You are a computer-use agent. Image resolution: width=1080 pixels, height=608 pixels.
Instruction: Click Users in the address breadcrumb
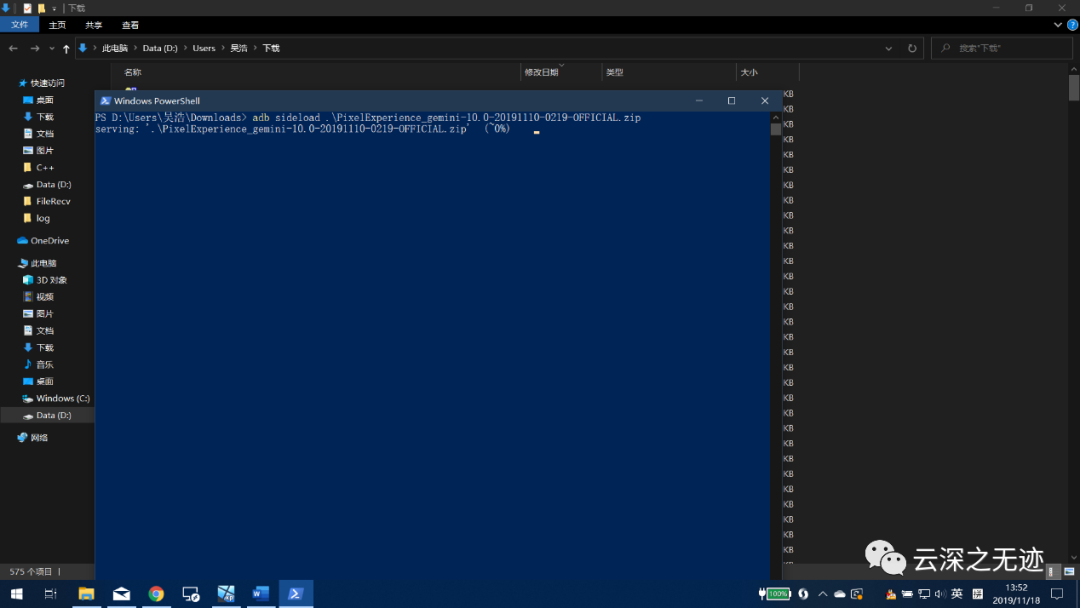click(204, 48)
